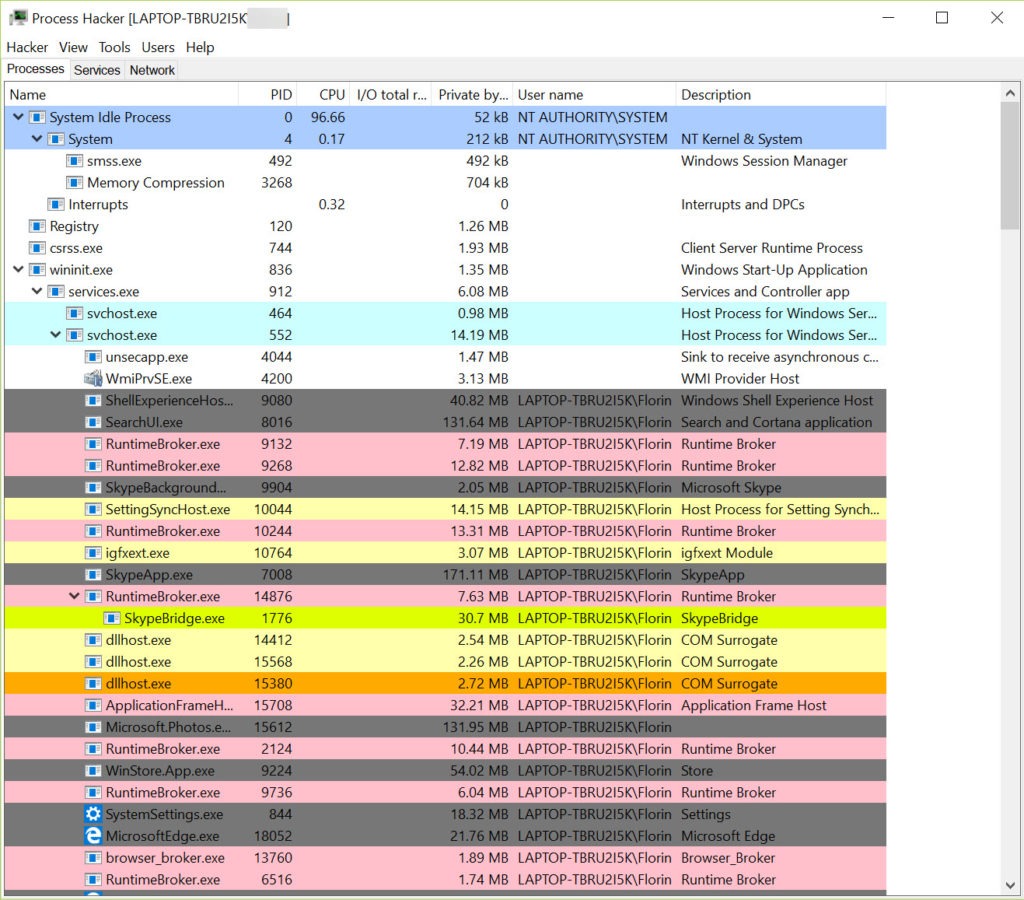Click the ApplicationFrameHost process icon
Image resolution: width=1024 pixels, height=900 pixels.
click(93, 705)
